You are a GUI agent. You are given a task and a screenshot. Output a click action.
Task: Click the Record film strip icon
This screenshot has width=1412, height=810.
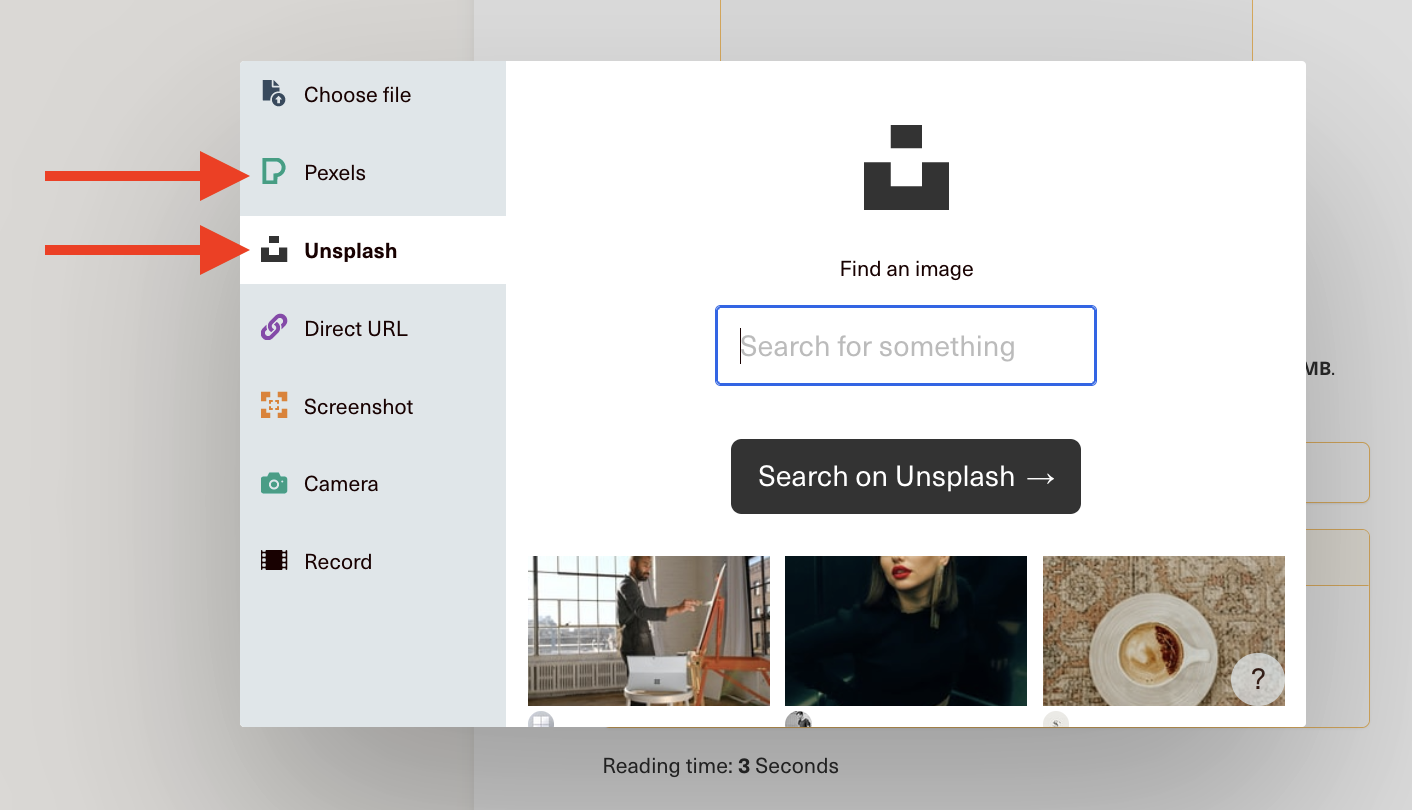[x=273, y=561]
